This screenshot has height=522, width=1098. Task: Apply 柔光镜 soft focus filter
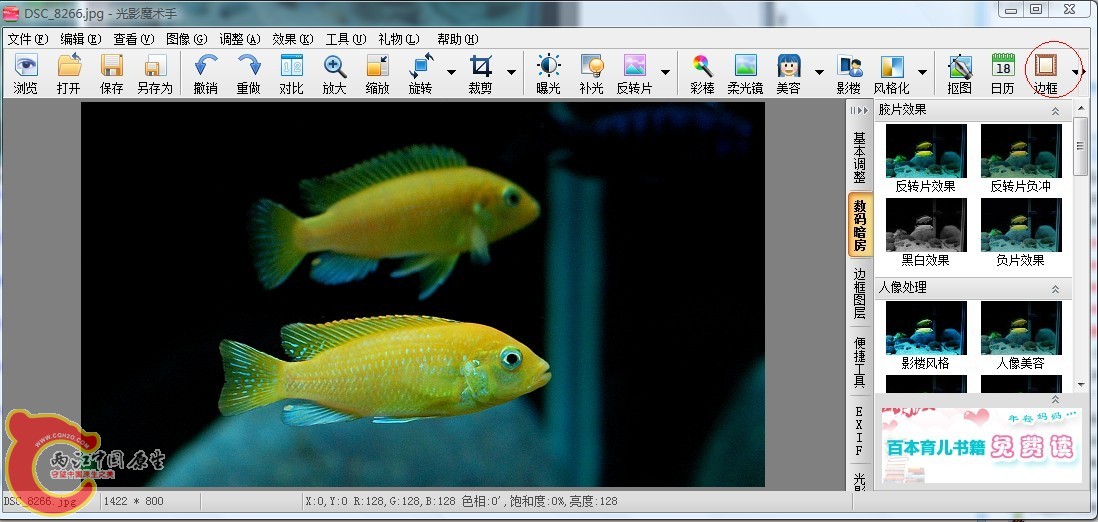click(x=745, y=74)
